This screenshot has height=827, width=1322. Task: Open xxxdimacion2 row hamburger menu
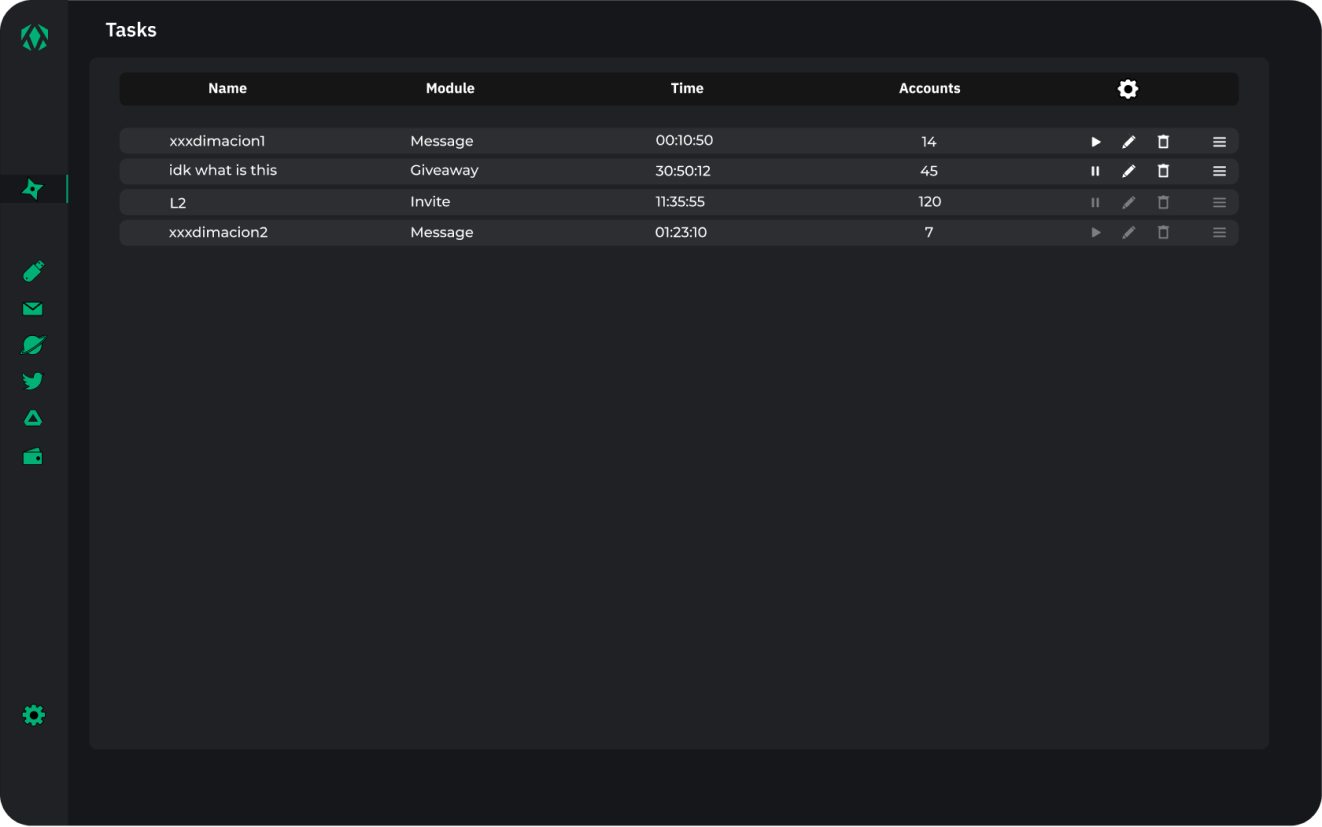(1219, 233)
